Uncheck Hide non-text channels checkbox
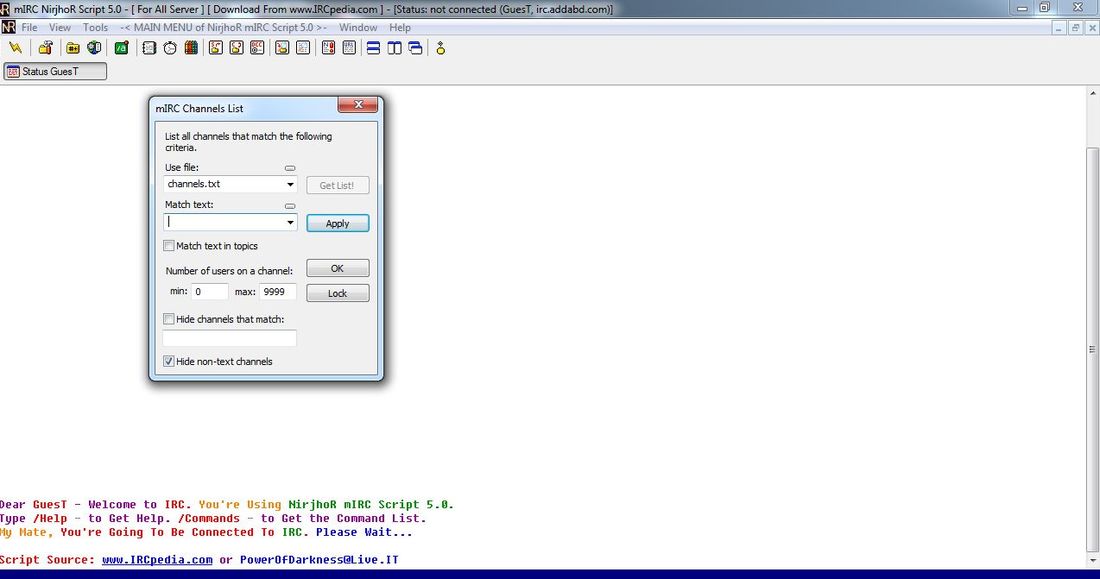This screenshot has height=579, width=1100. tap(168, 361)
